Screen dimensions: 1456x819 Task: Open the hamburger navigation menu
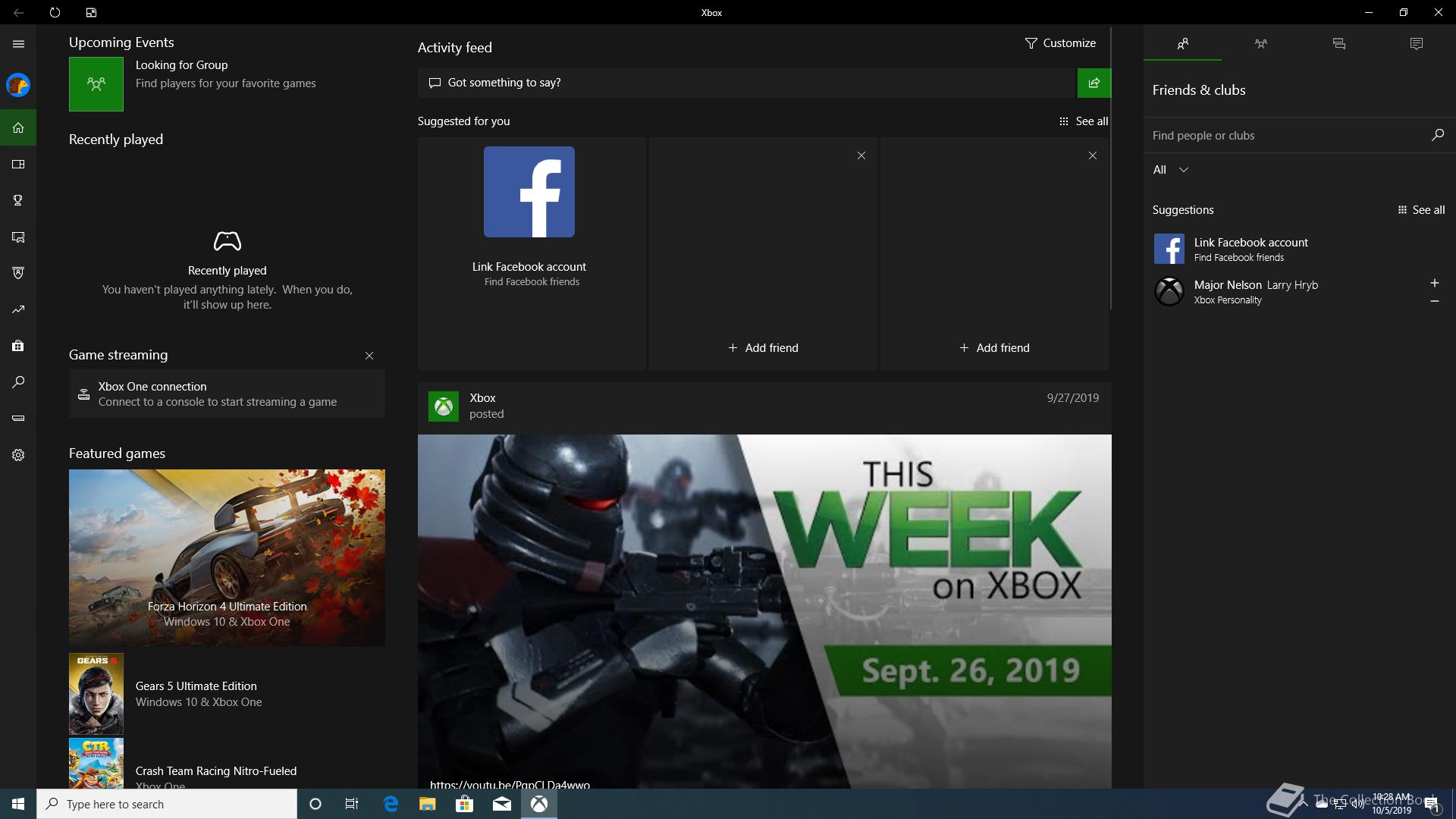click(18, 44)
